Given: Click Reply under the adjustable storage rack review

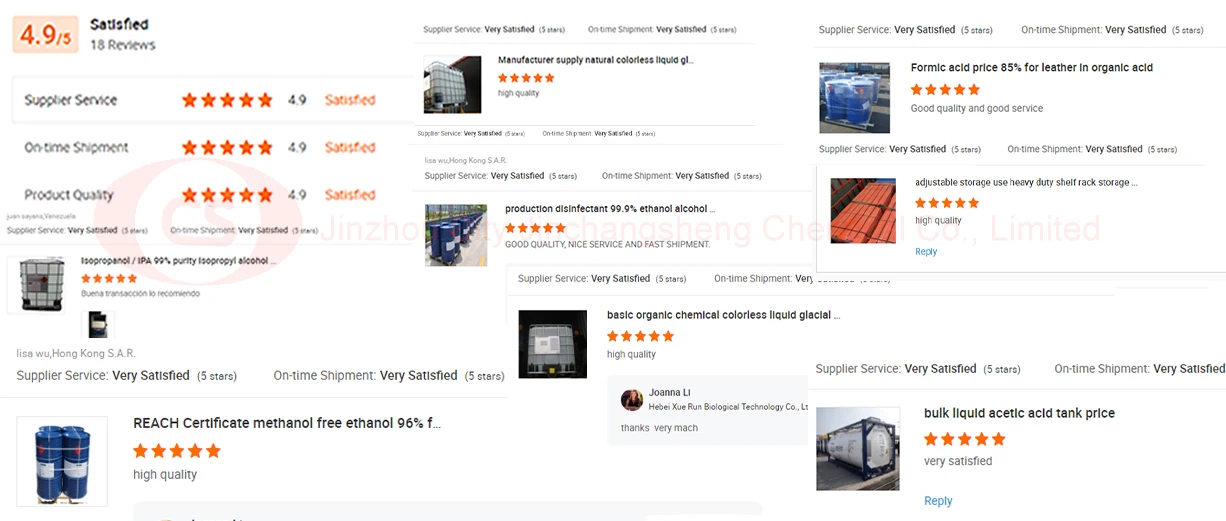Looking at the screenshot, I should click(926, 252).
